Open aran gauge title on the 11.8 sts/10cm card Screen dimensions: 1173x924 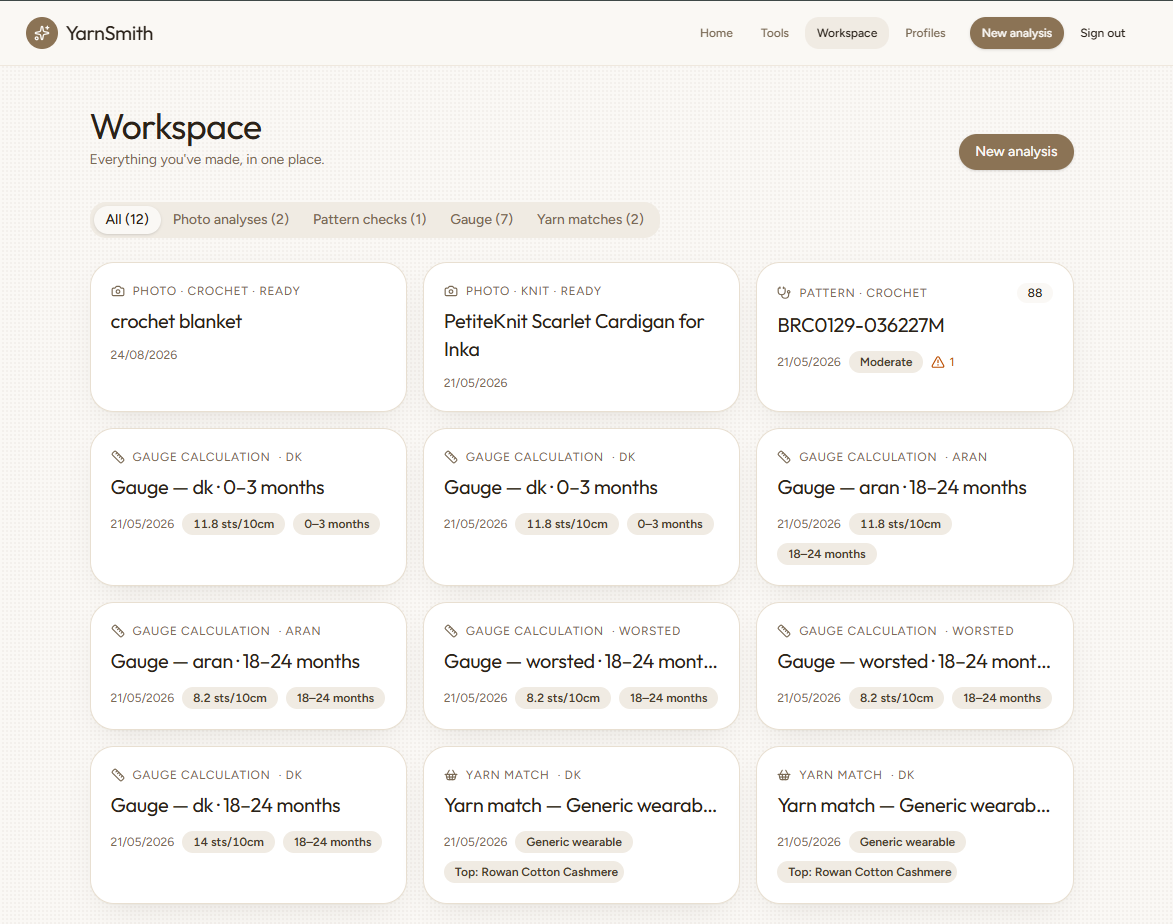point(901,488)
